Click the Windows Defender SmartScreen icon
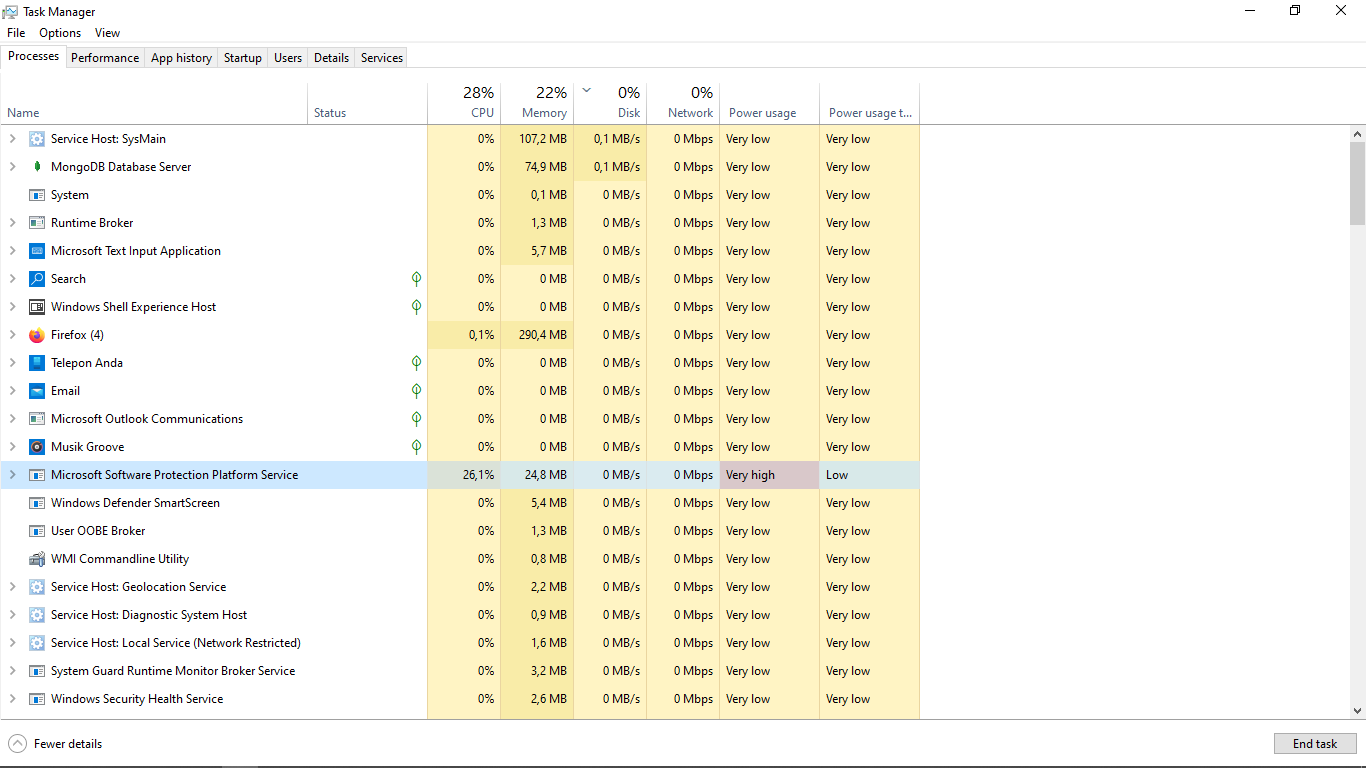 [37, 503]
